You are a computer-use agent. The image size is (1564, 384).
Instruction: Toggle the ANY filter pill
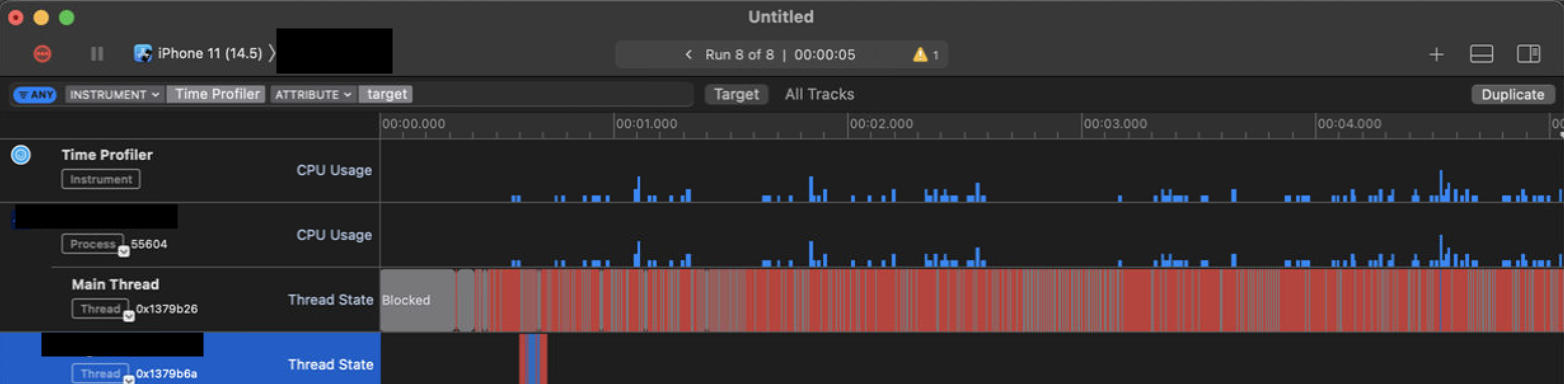[x=35, y=95]
